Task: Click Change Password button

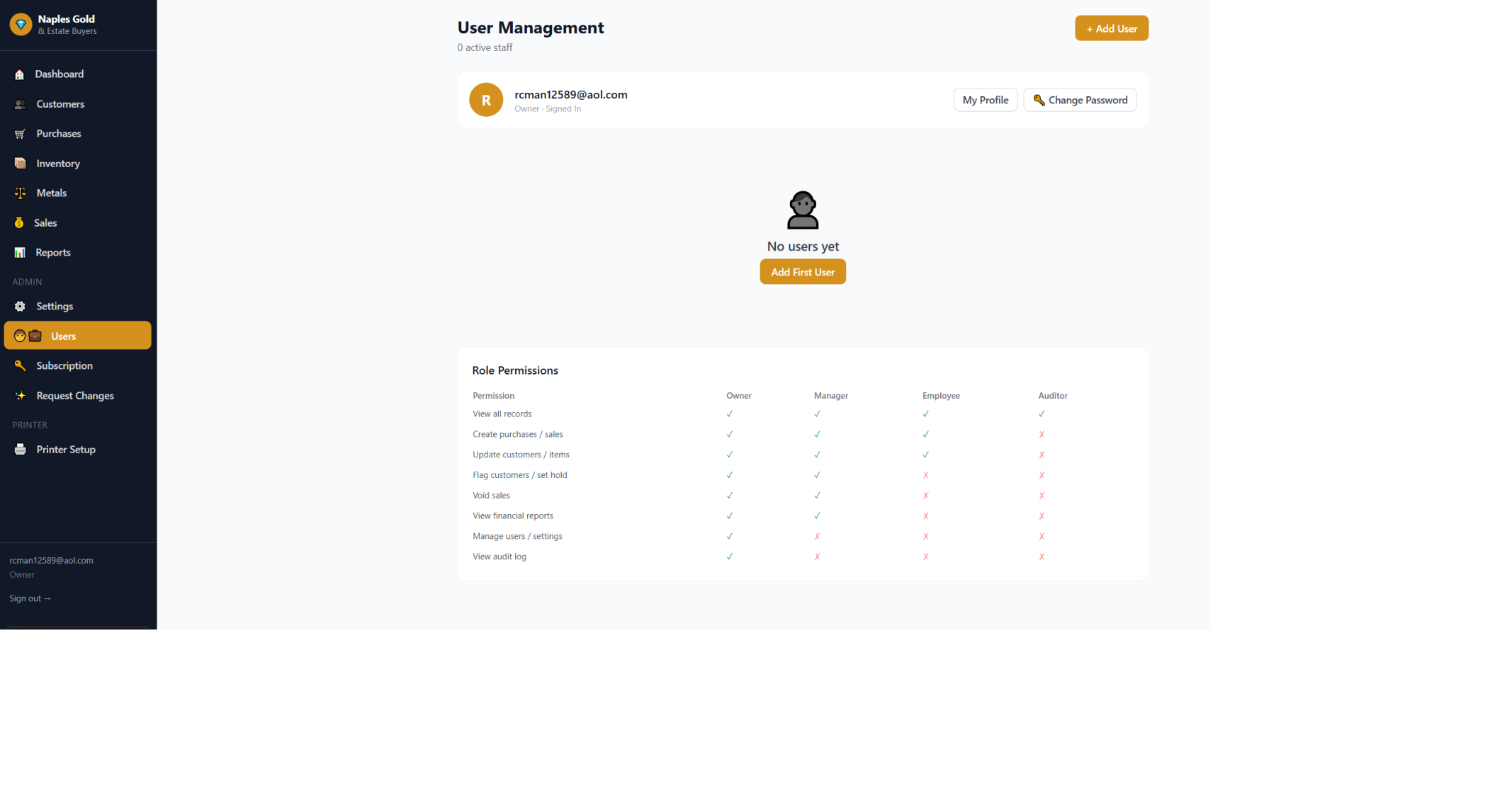Action: click(1080, 100)
